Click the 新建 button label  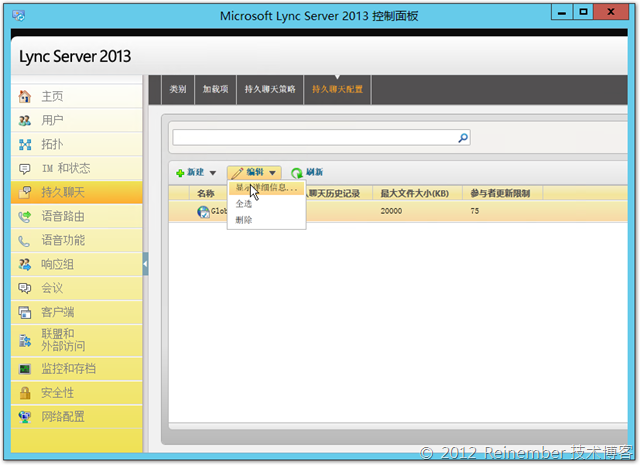tap(196, 172)
